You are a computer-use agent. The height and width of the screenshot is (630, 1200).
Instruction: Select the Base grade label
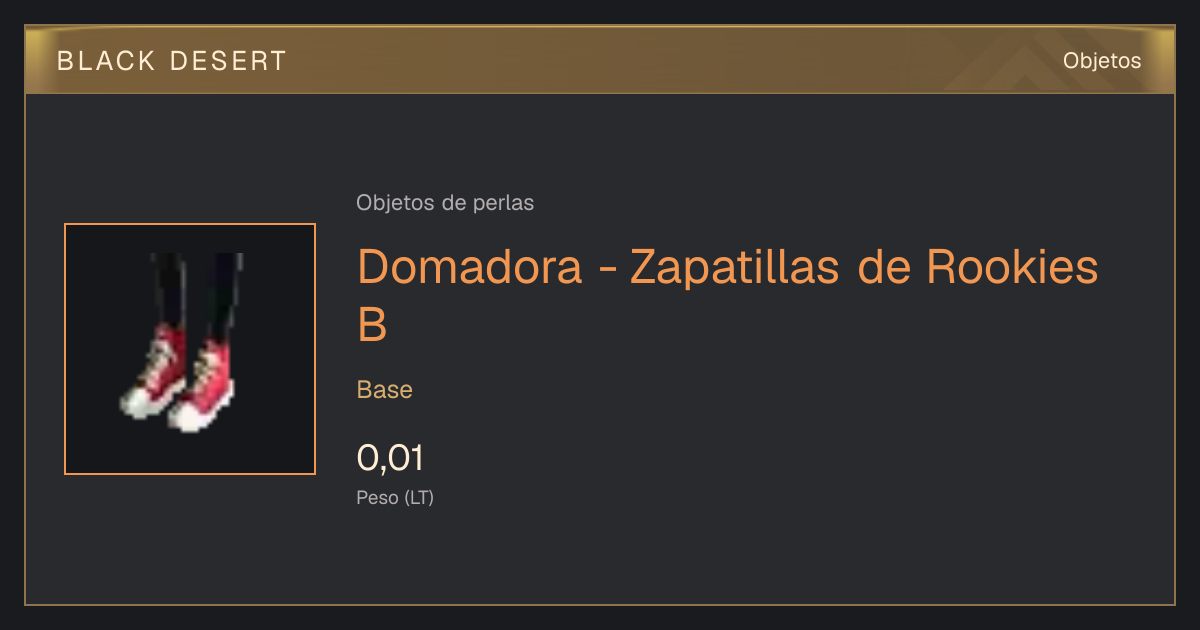[385, 389]
